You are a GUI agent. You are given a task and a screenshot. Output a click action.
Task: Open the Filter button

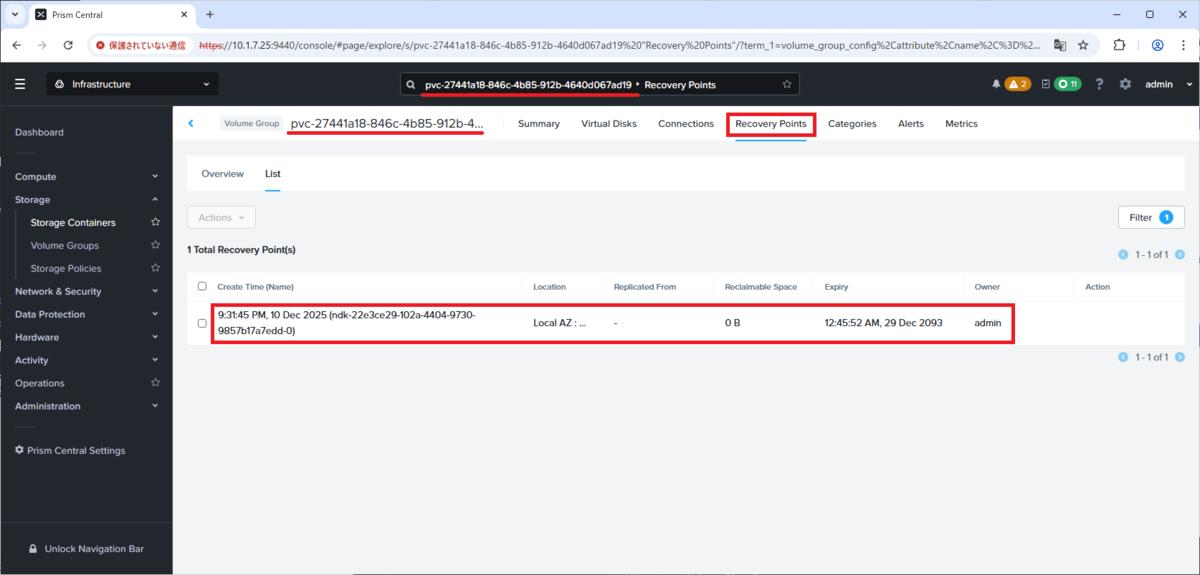[x=1151, y=217]
